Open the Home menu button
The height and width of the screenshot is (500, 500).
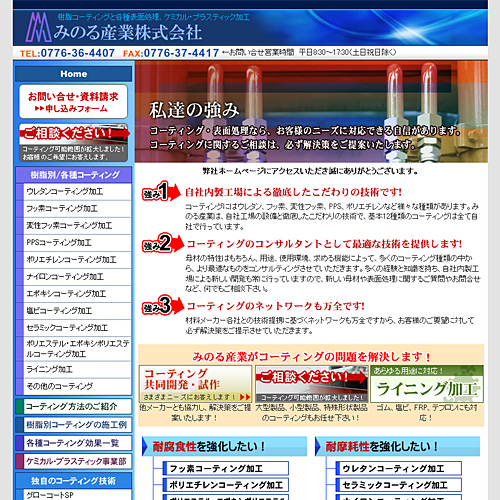pyautogui.click(x=74, y=74)
